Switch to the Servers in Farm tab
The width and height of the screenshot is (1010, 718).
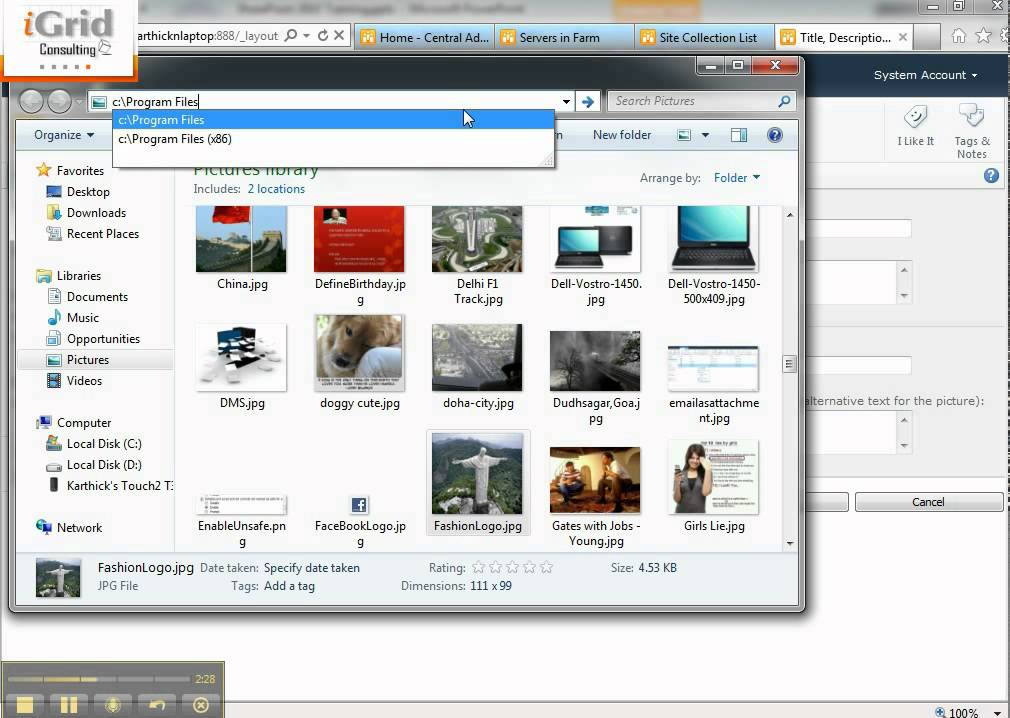click(564, 37)
